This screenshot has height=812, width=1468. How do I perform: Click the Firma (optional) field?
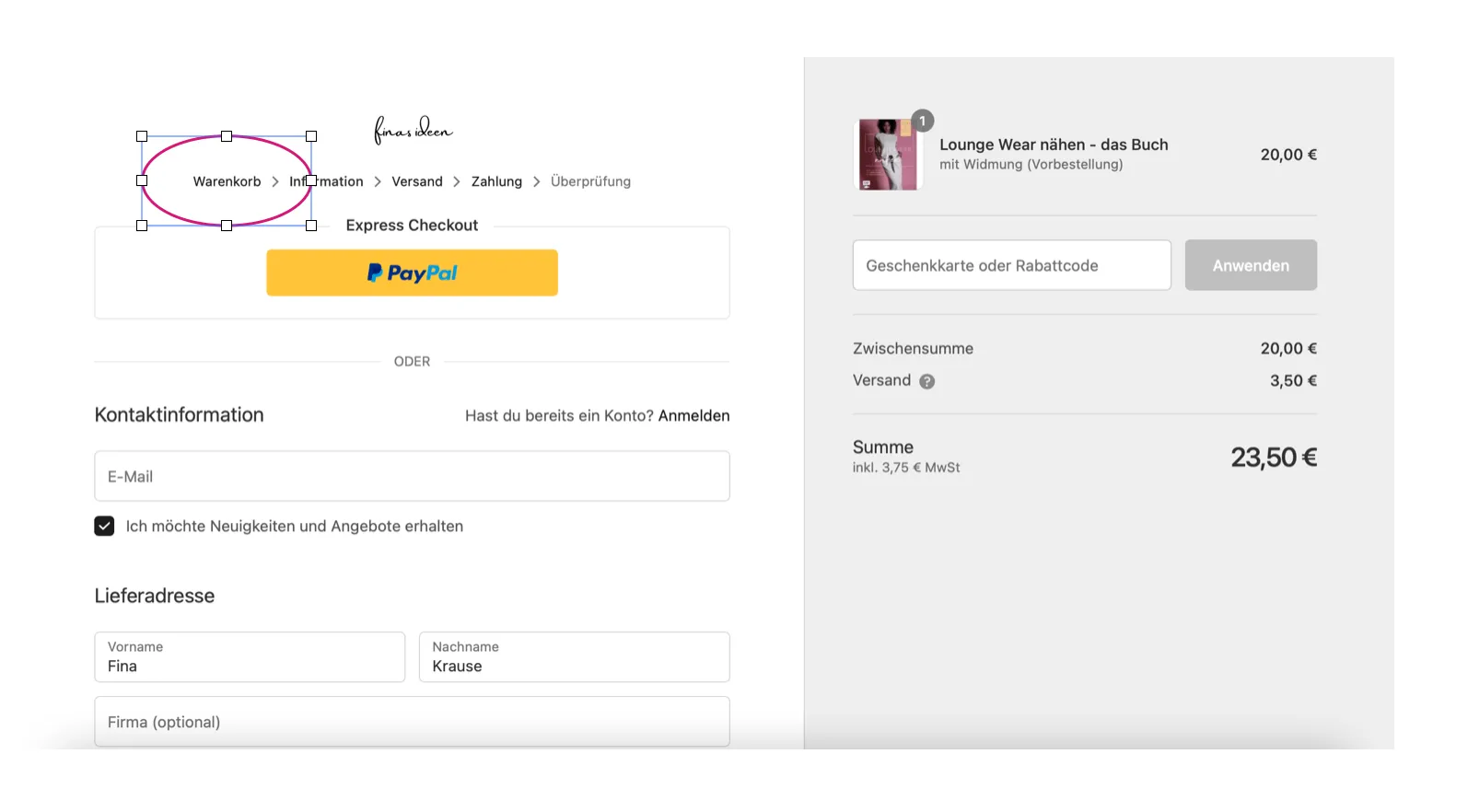[412, 722]
